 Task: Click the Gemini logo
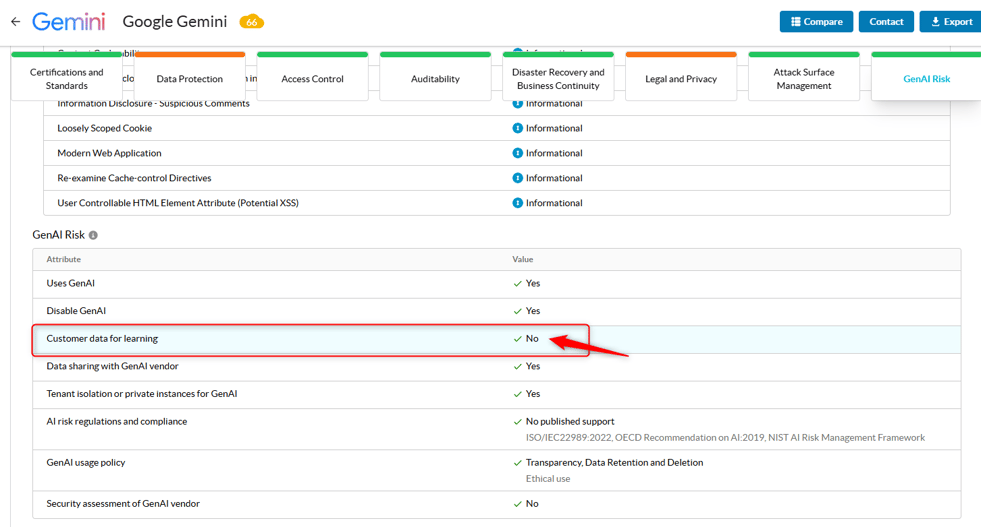click(69, 22)
